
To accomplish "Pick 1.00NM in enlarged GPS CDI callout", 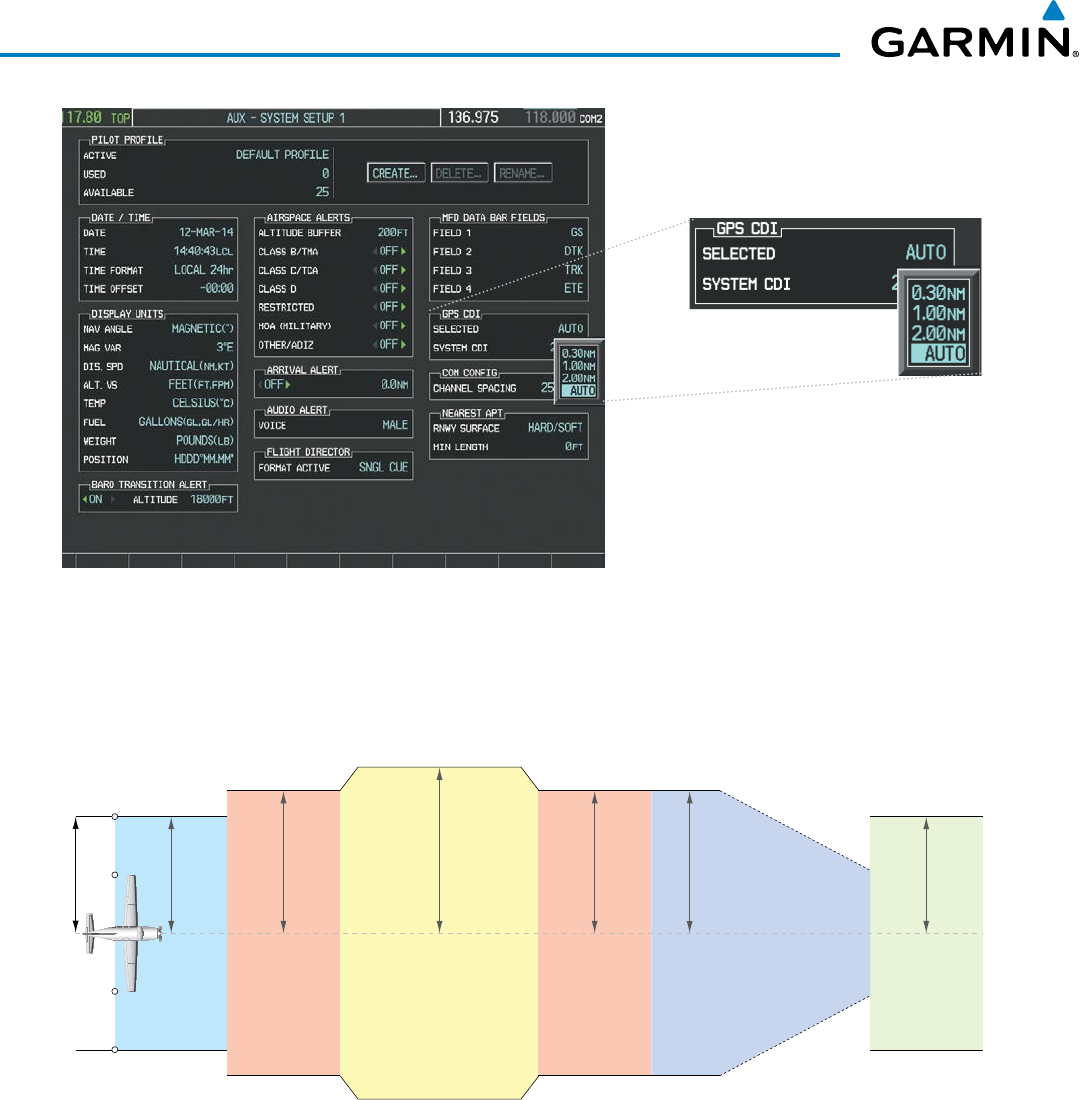I will pyautogui.click(x=938, y=314).
